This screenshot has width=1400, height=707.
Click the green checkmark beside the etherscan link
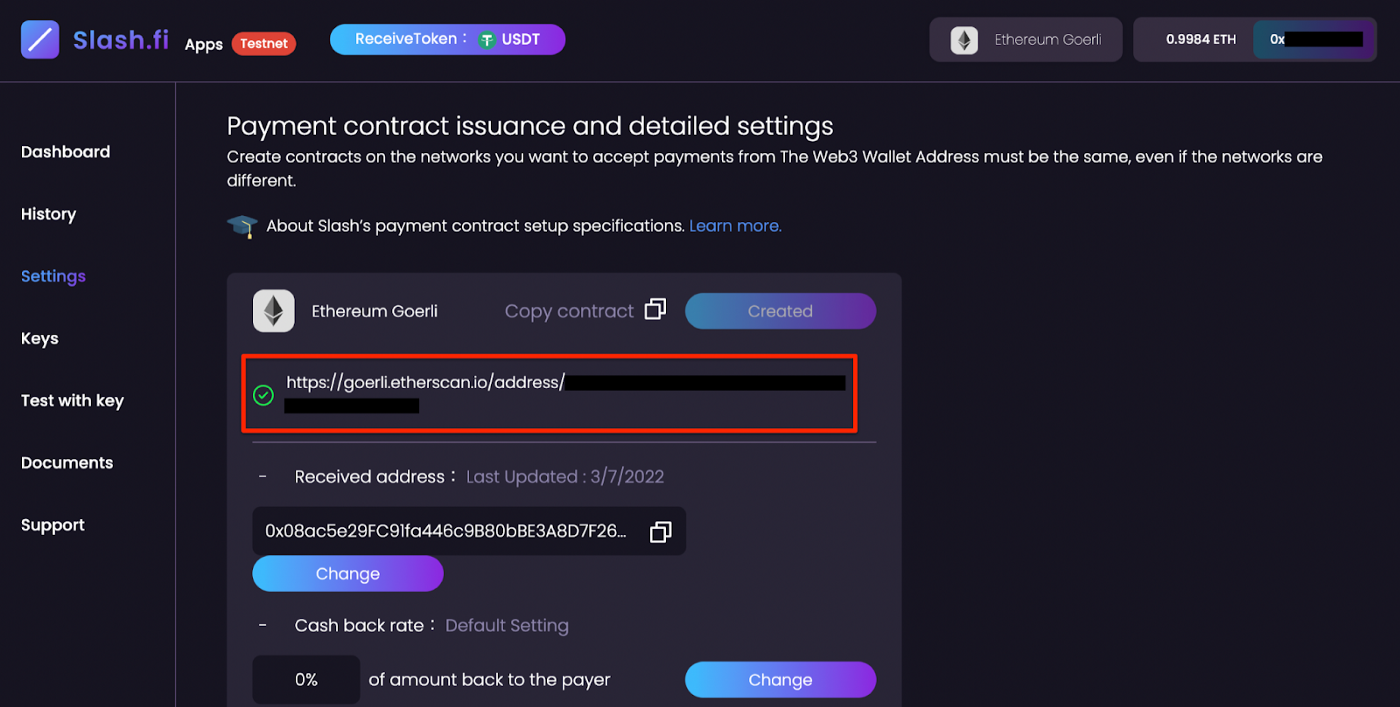[x=263, y=395]
